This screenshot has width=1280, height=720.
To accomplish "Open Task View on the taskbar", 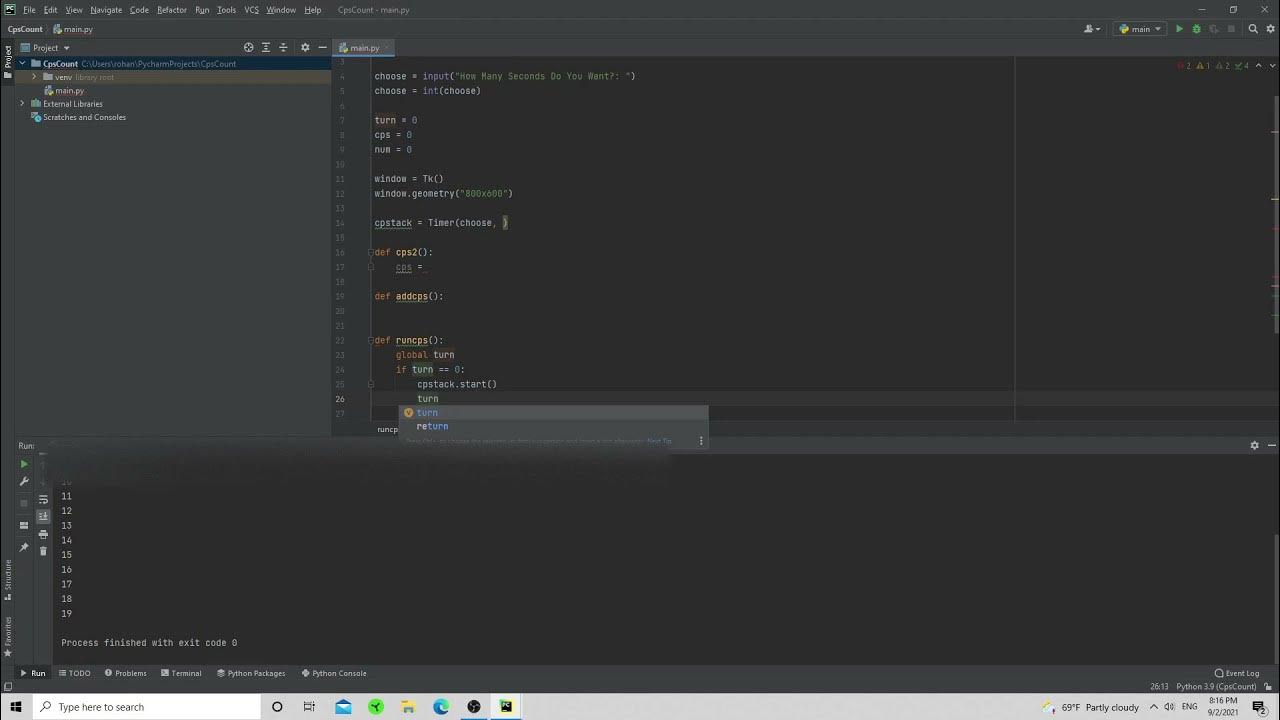I will click(x=309, y=707).
